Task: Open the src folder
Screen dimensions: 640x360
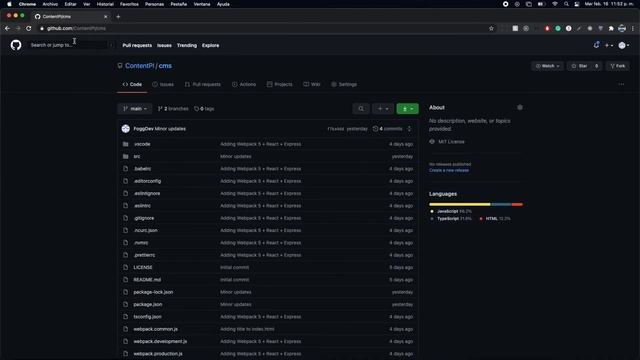Action: pos(137,156)
